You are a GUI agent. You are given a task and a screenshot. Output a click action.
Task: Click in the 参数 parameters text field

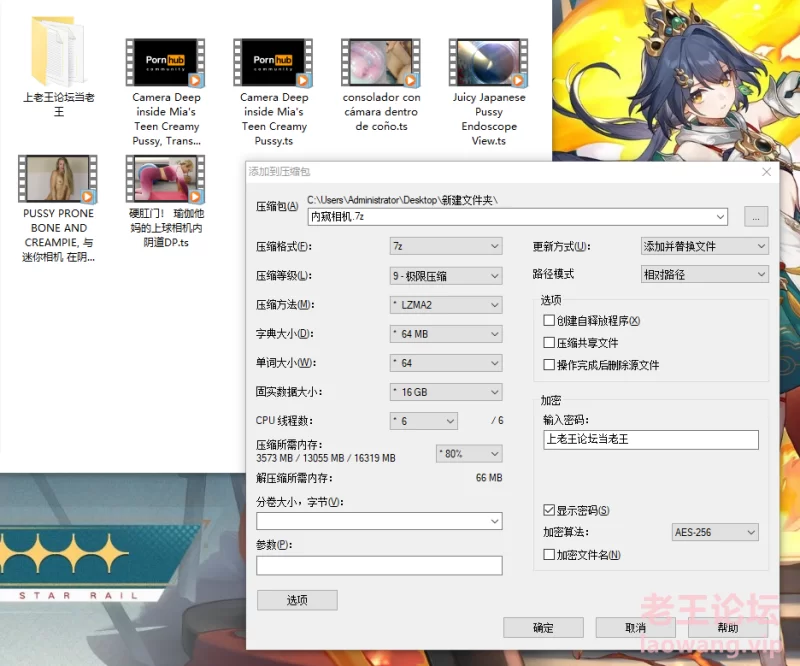(379, 565)
